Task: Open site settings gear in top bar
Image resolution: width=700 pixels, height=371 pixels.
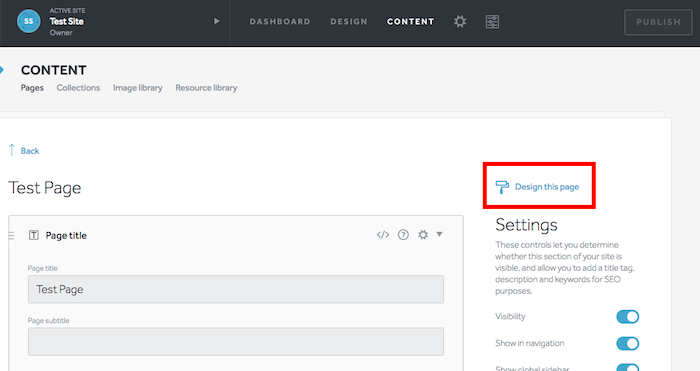Action: tap(460, 21)
